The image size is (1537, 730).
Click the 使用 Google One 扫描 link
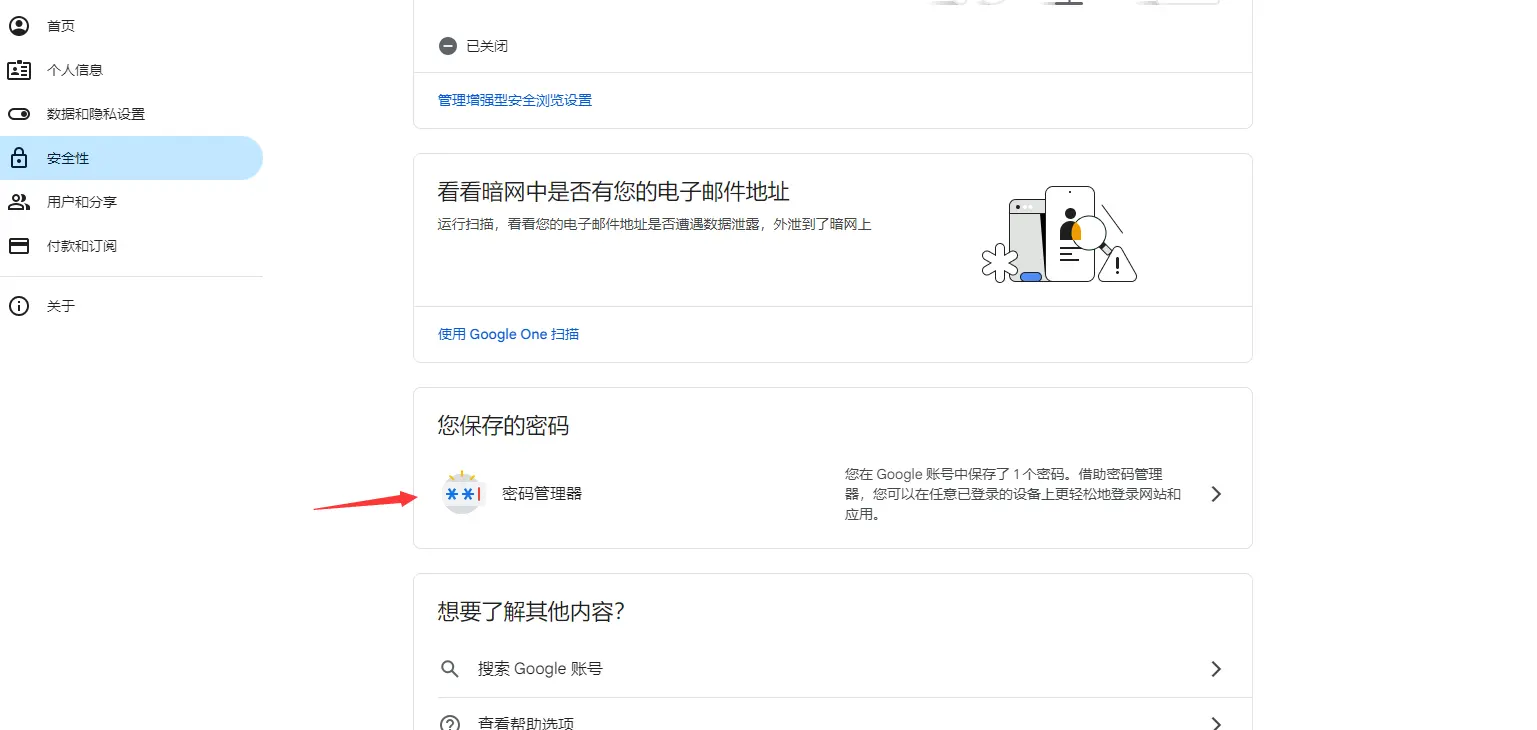click(x=509, y=334)
